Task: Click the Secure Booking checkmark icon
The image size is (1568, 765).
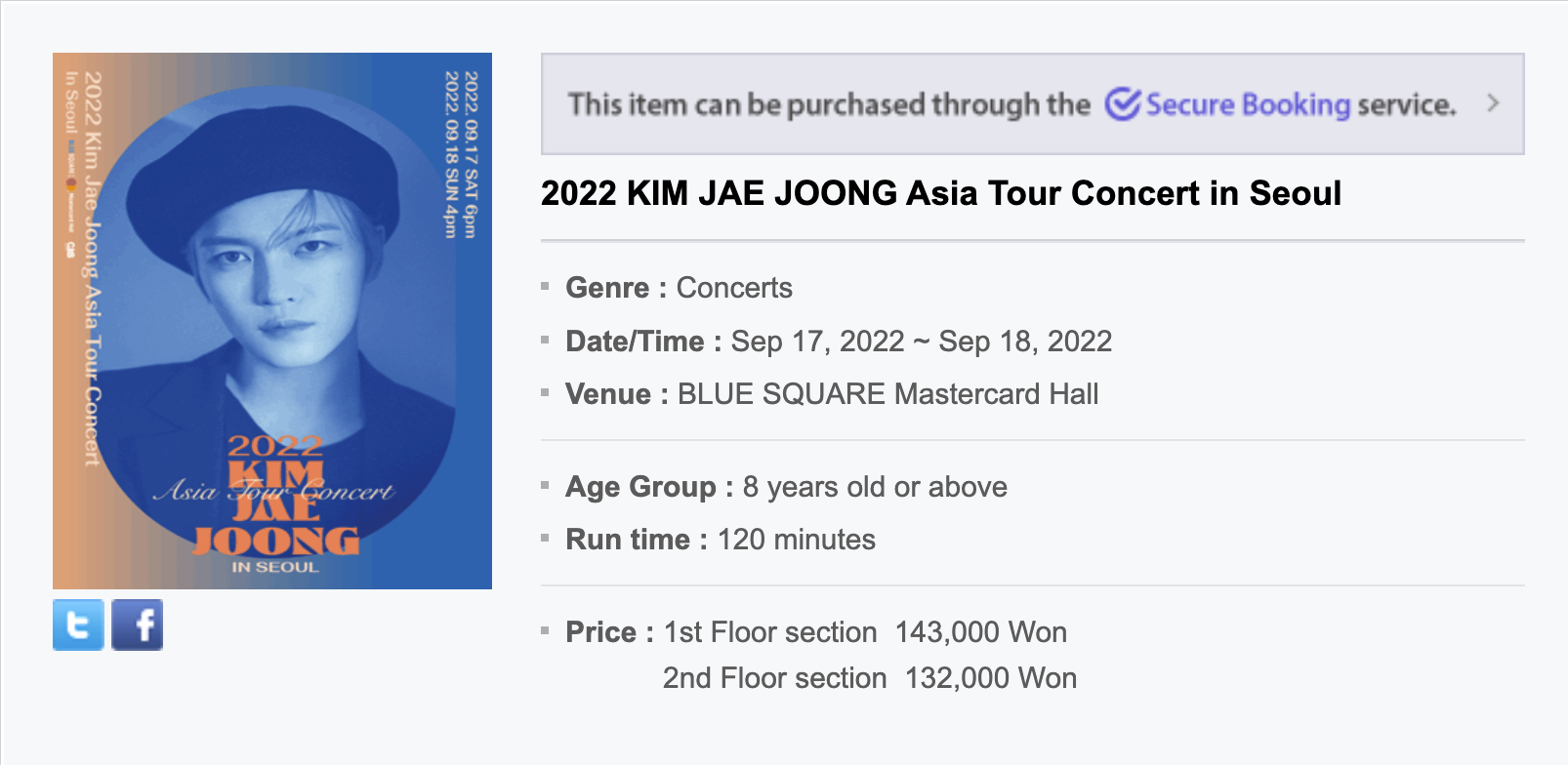Action: tap(1123, 103)
